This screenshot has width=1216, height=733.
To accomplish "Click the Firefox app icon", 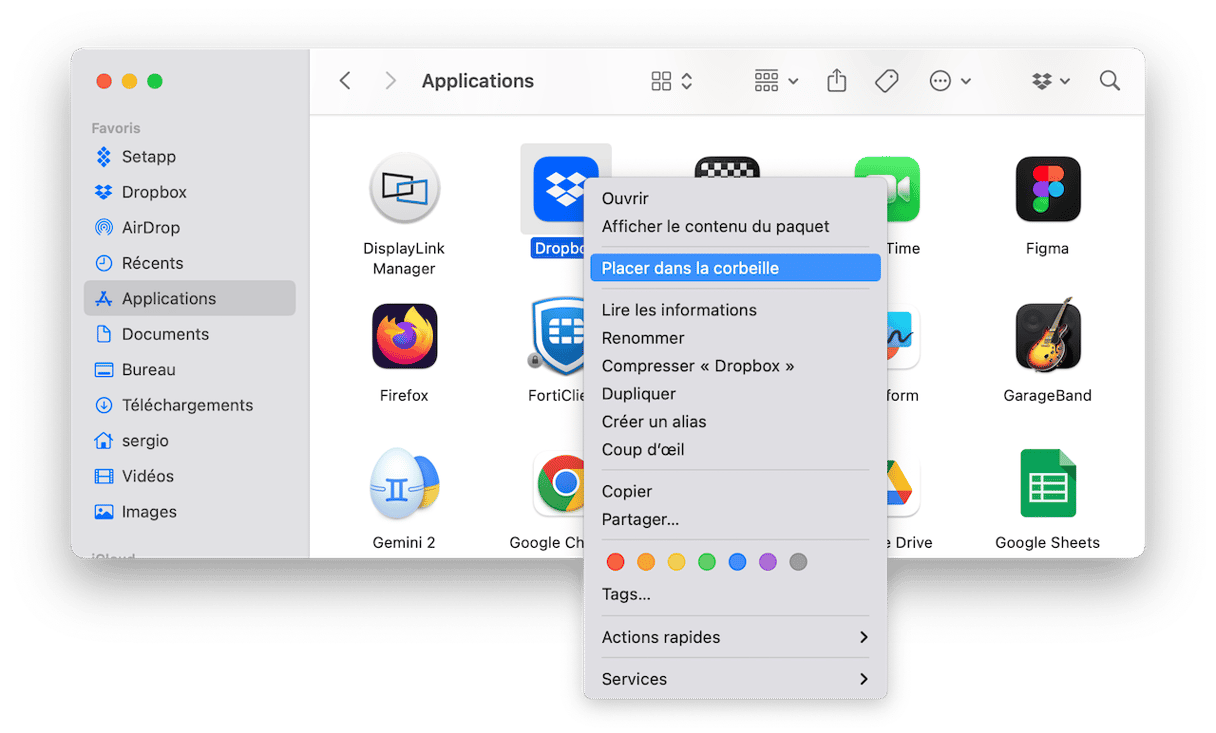I will pyautogui.click(x=404, y=337).
